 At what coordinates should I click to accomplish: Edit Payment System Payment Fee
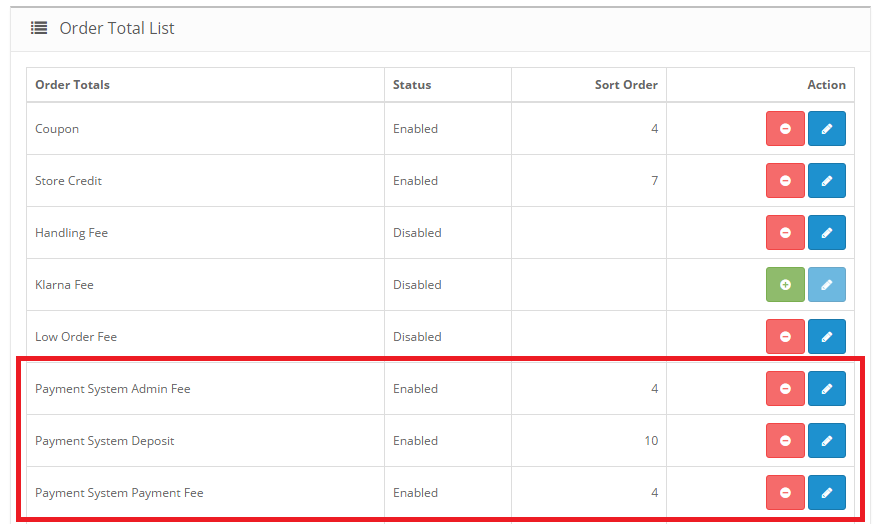[826, 493]
